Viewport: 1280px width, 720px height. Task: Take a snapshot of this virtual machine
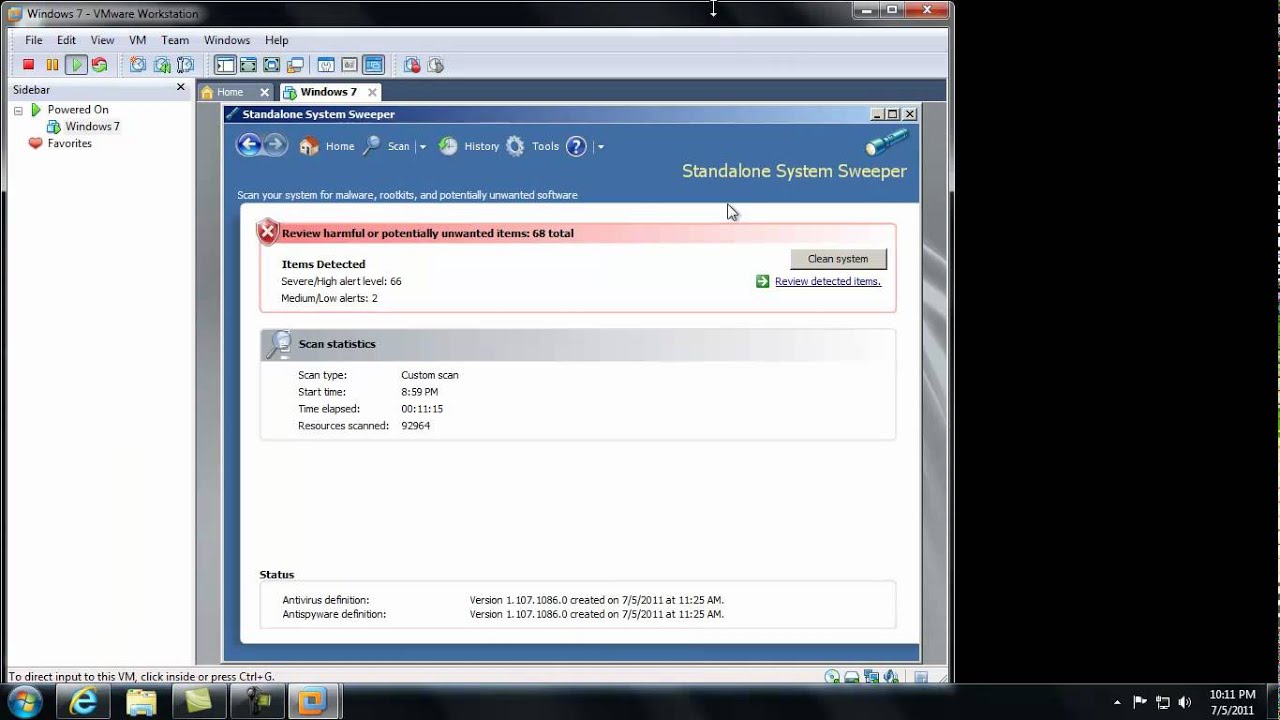138,65
